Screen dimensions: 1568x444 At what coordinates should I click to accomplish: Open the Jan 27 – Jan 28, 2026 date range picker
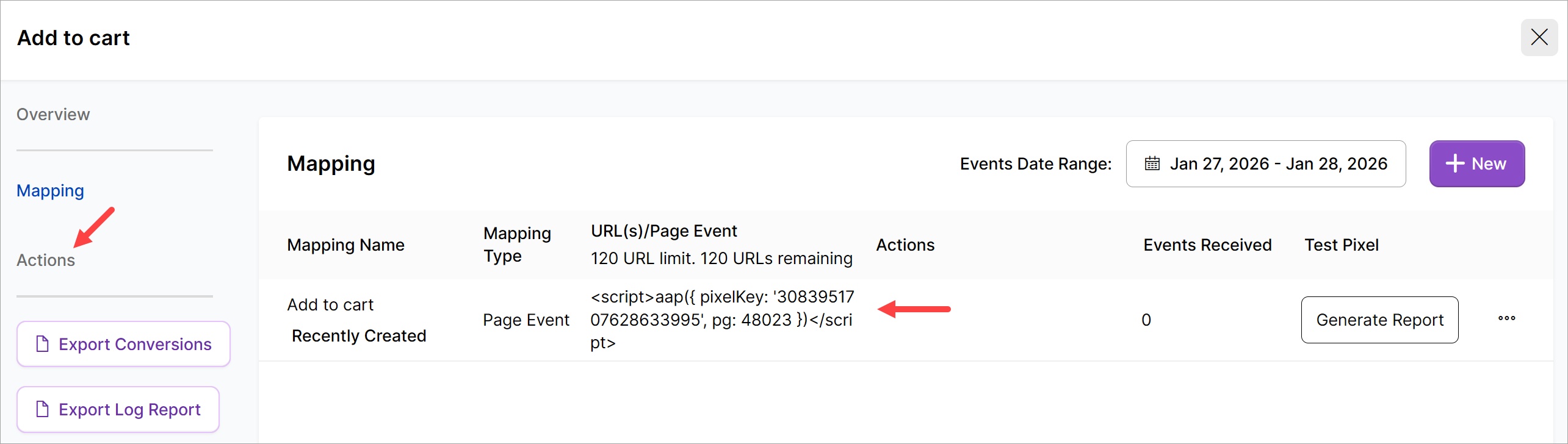(1266, 163)
